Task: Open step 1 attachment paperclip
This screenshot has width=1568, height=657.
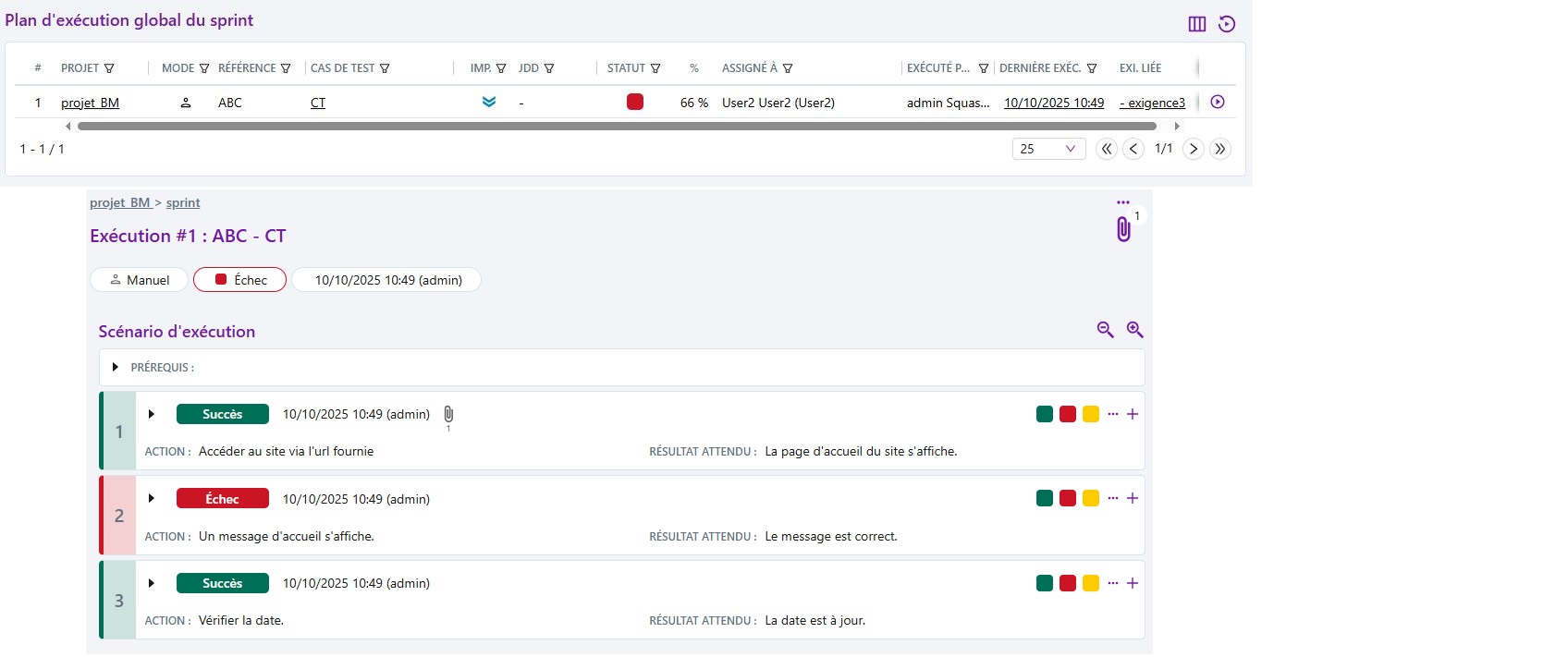Action: (x=448, y=415)
